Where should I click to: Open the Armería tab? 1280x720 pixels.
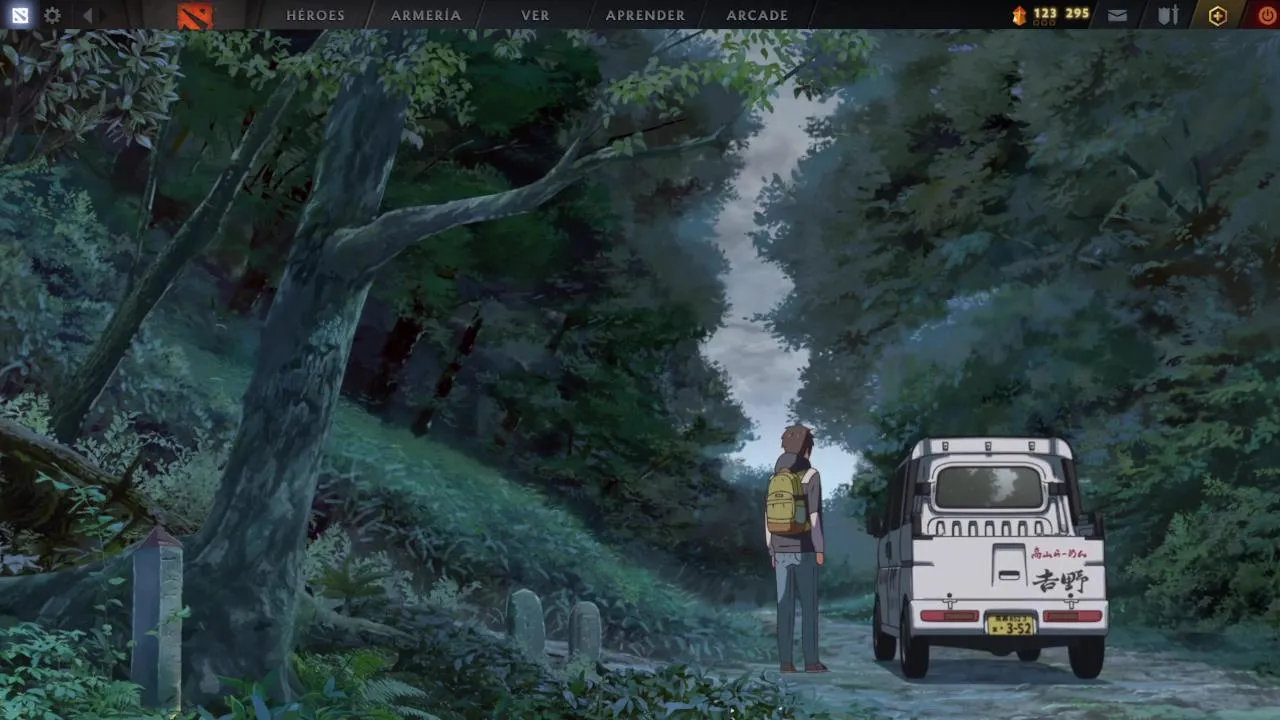point(426,15)
